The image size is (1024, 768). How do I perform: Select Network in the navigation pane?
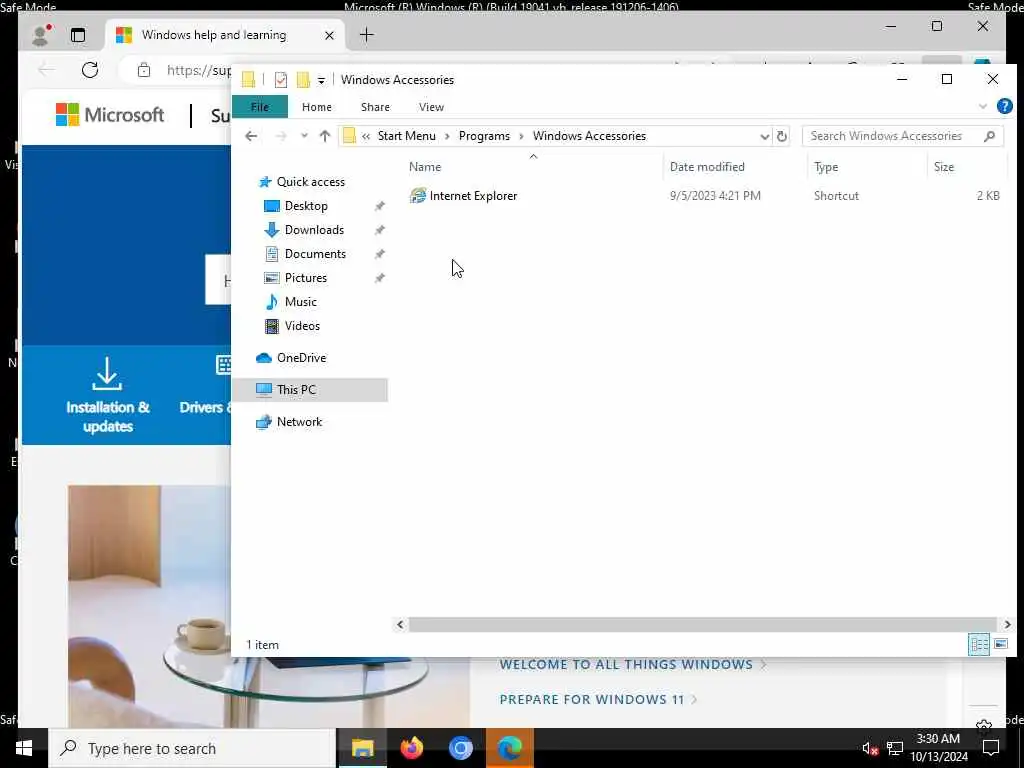pos(289,422)
